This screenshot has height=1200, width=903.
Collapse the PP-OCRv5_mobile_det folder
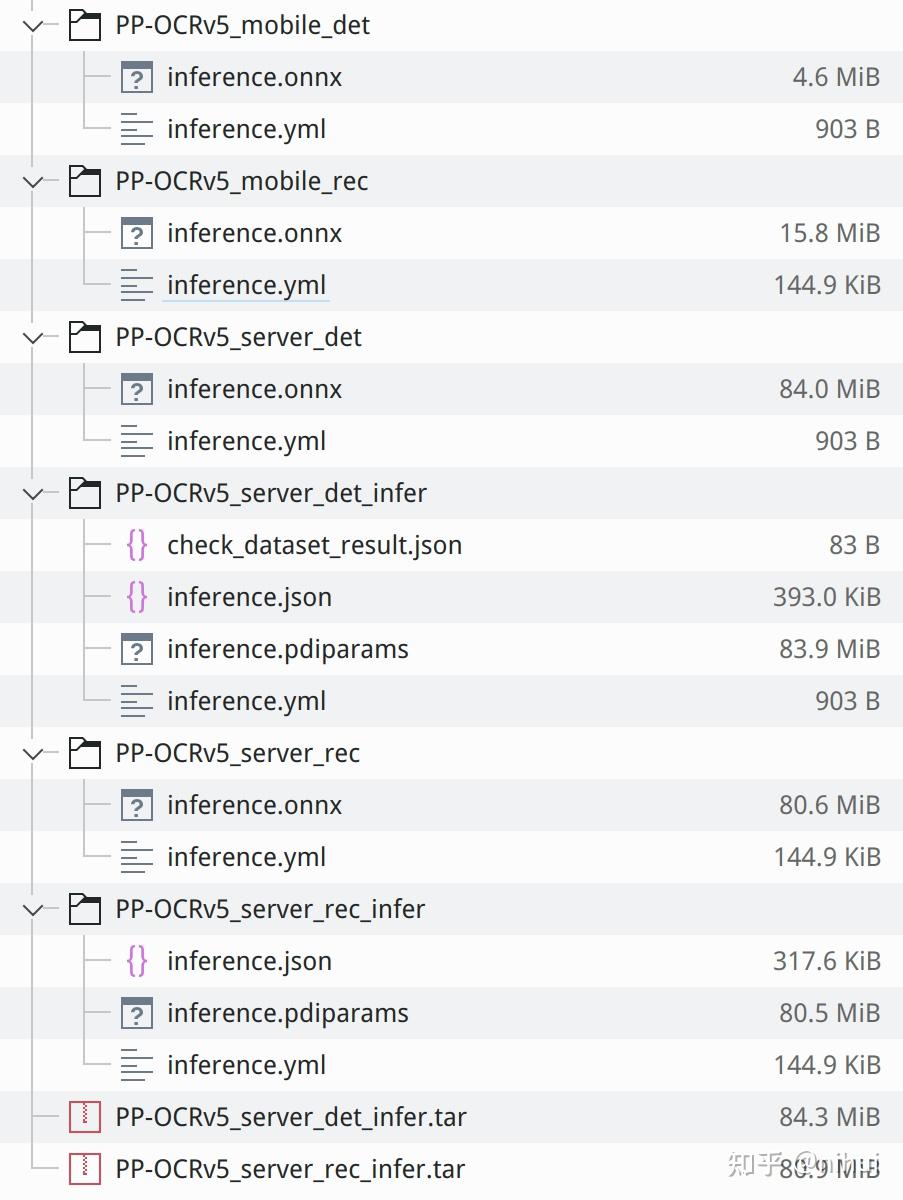(33, 26)
